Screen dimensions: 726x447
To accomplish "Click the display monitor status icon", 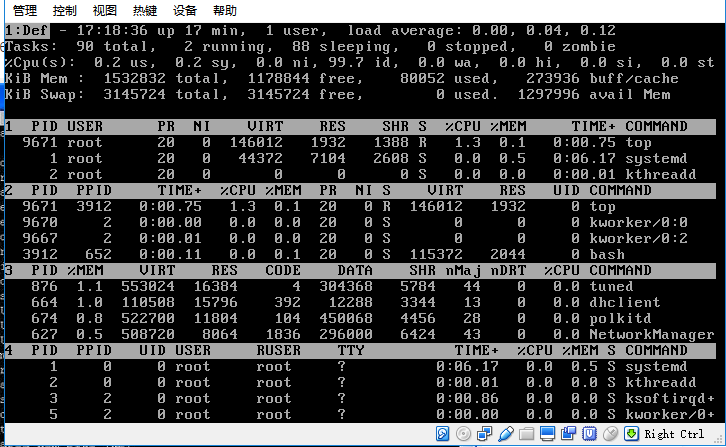I will pyautogui.click(x=547, y=434).
